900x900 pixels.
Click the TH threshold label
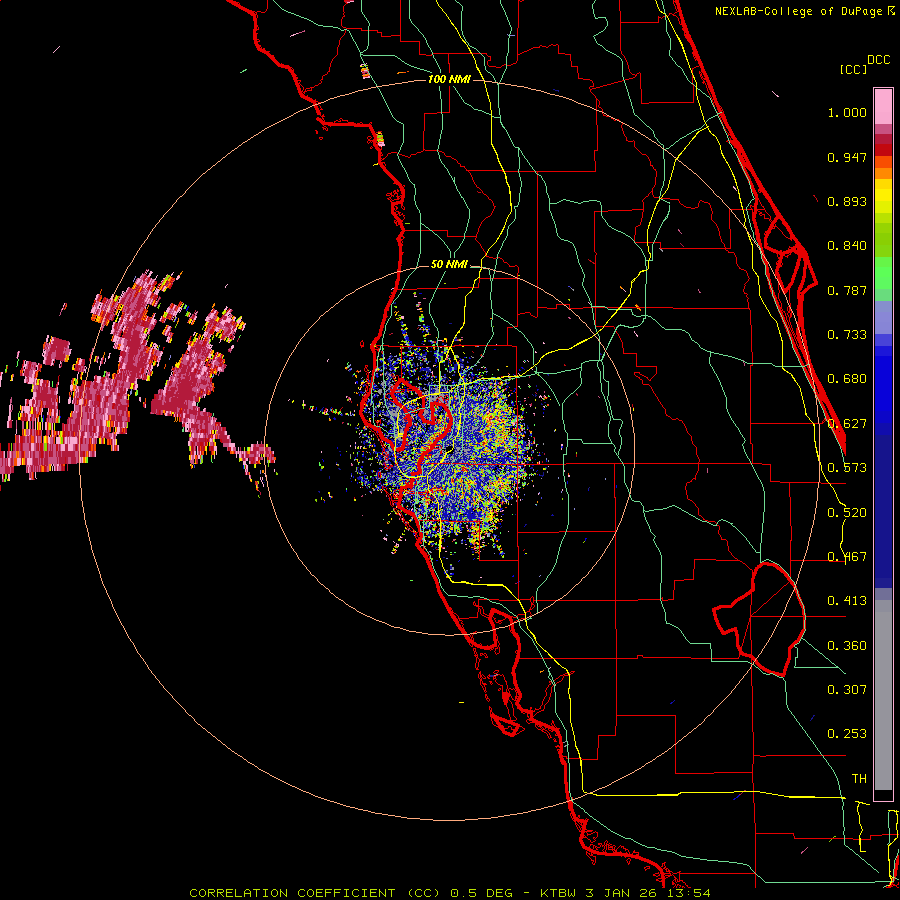click(x=859, y=779)
